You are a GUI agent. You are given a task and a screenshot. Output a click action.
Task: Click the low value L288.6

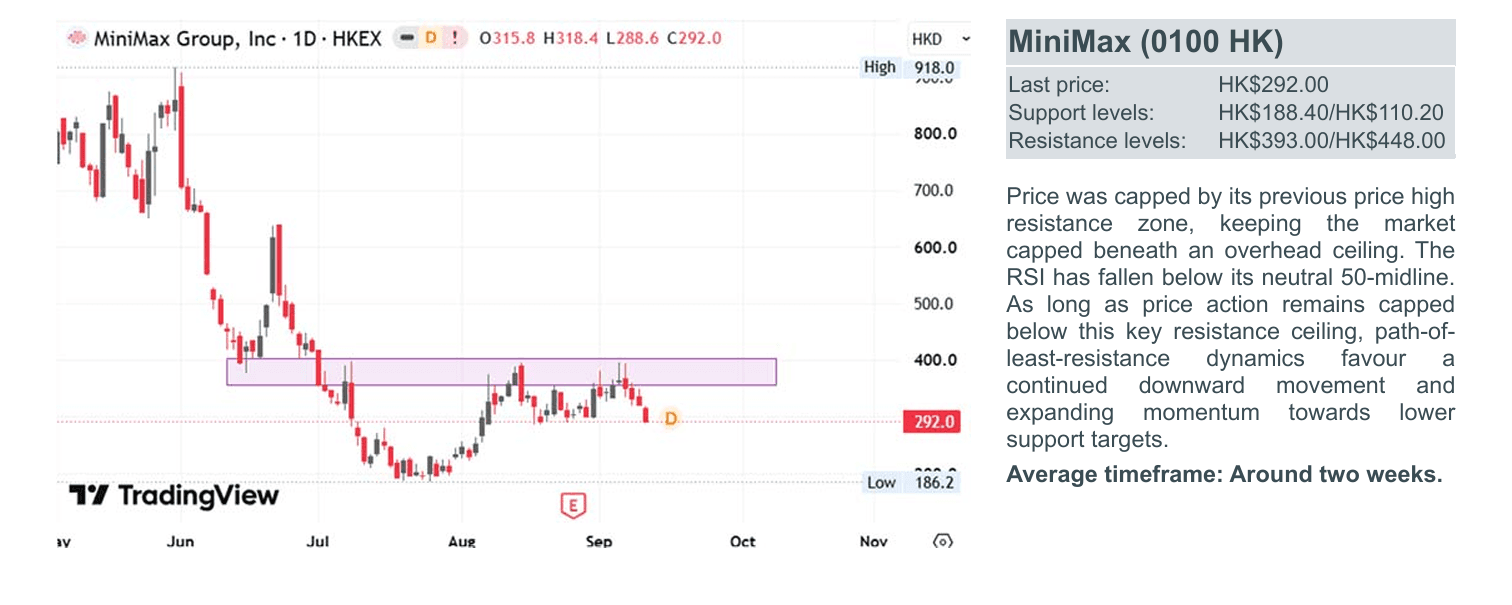coord(633,39)
